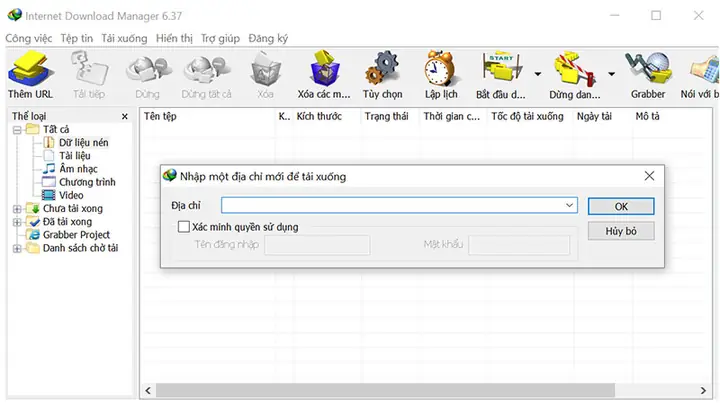Click the horizontal scrollbar thumb
The image size is (720, 405).
pyautogui.click(x=385, y=390)
